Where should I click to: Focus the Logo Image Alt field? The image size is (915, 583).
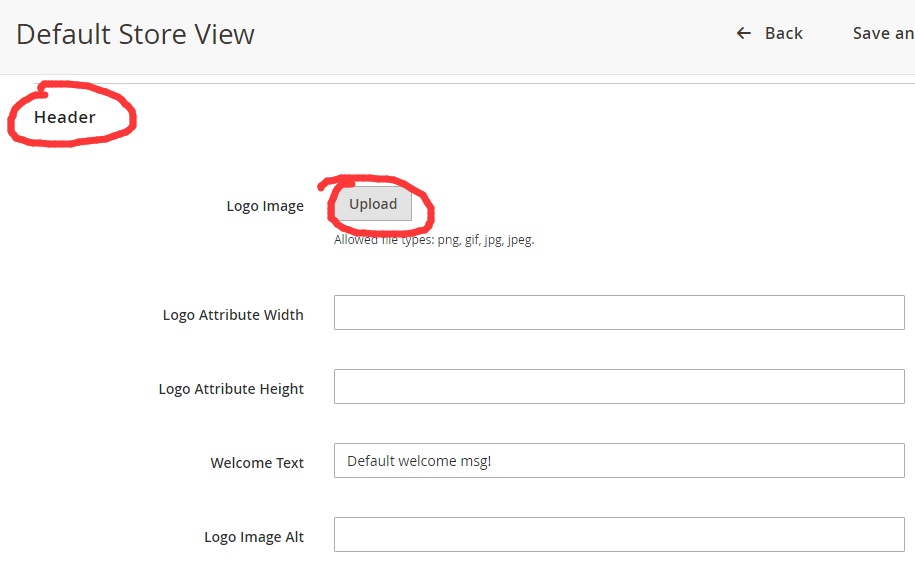pyautogui.click(x=619, y=535)
